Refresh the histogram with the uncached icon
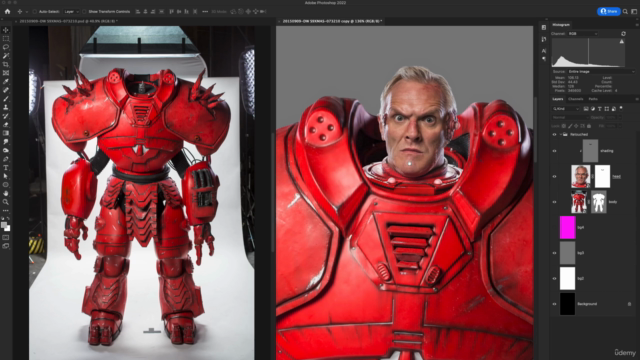640x360 pixels. 623,33
